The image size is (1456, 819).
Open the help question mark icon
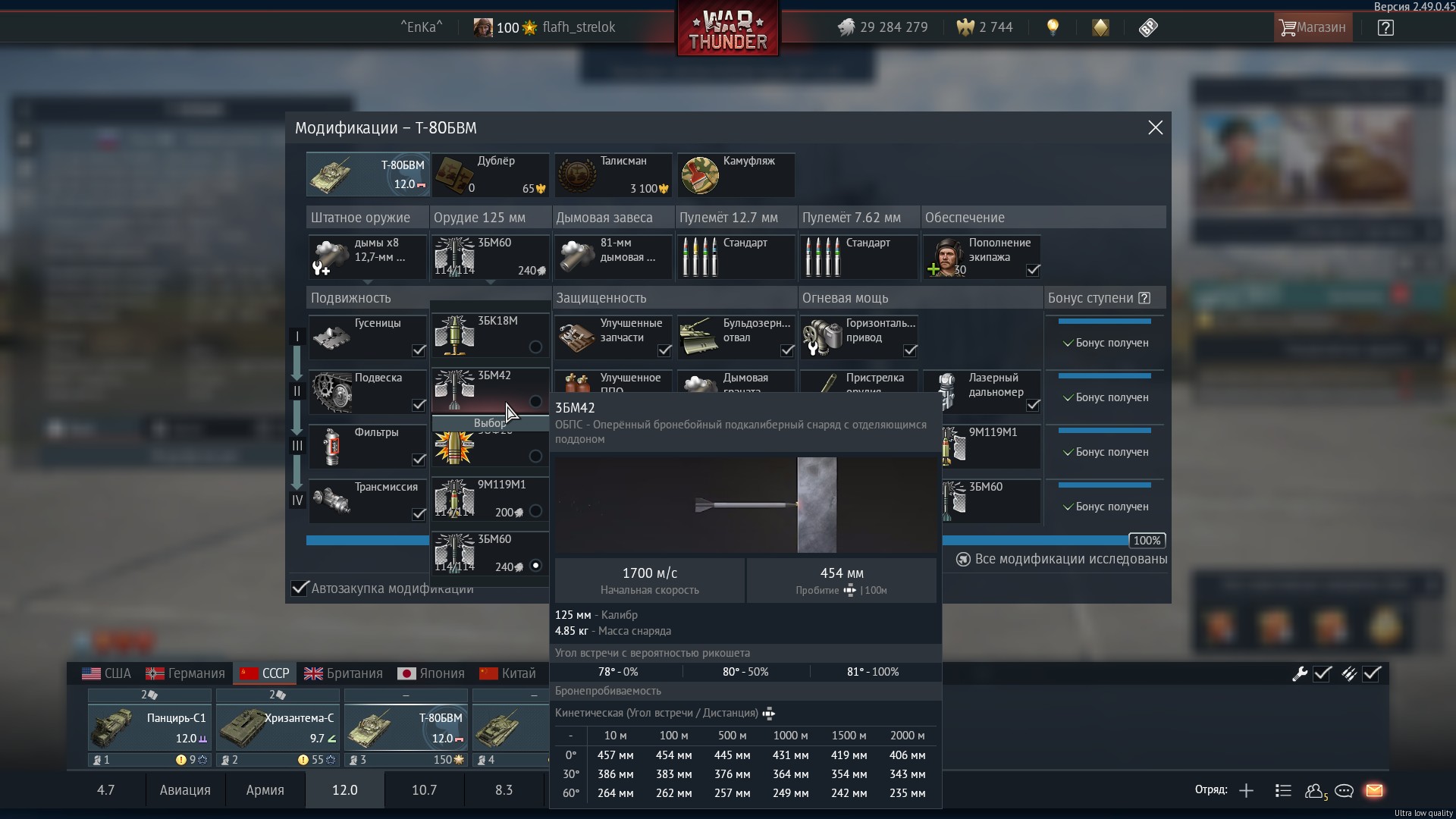click(x=1385, y=28)
